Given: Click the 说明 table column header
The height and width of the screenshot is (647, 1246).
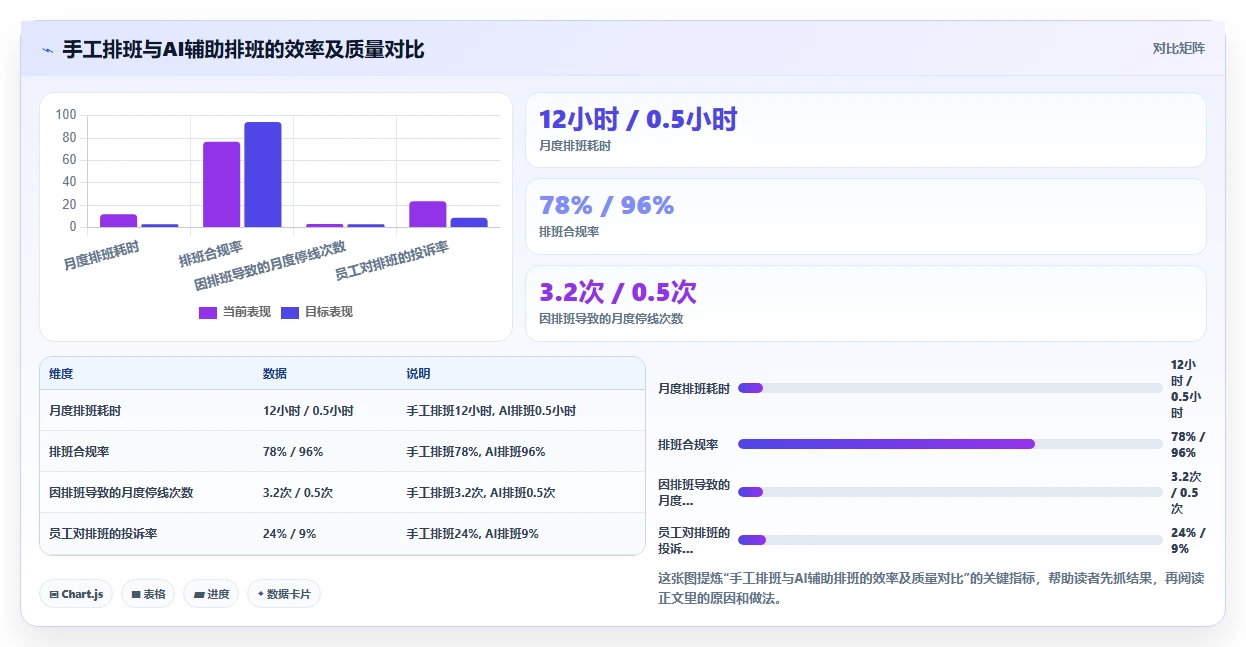Looking at the screenshot, I should (x=418, y=374).
